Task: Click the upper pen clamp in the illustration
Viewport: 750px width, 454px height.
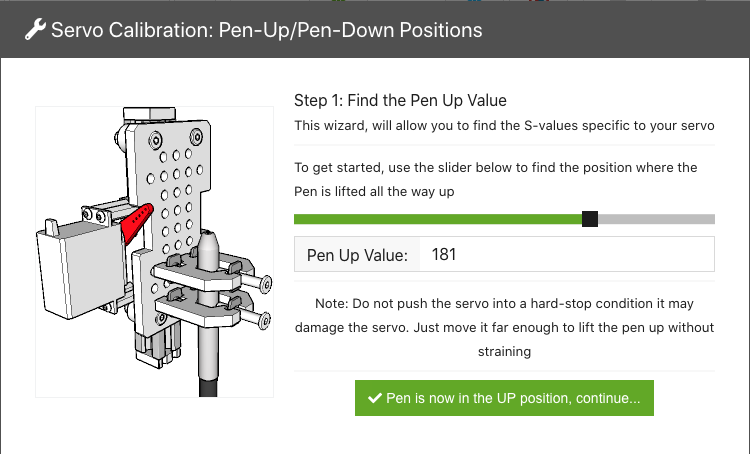Action: [200, 274]
